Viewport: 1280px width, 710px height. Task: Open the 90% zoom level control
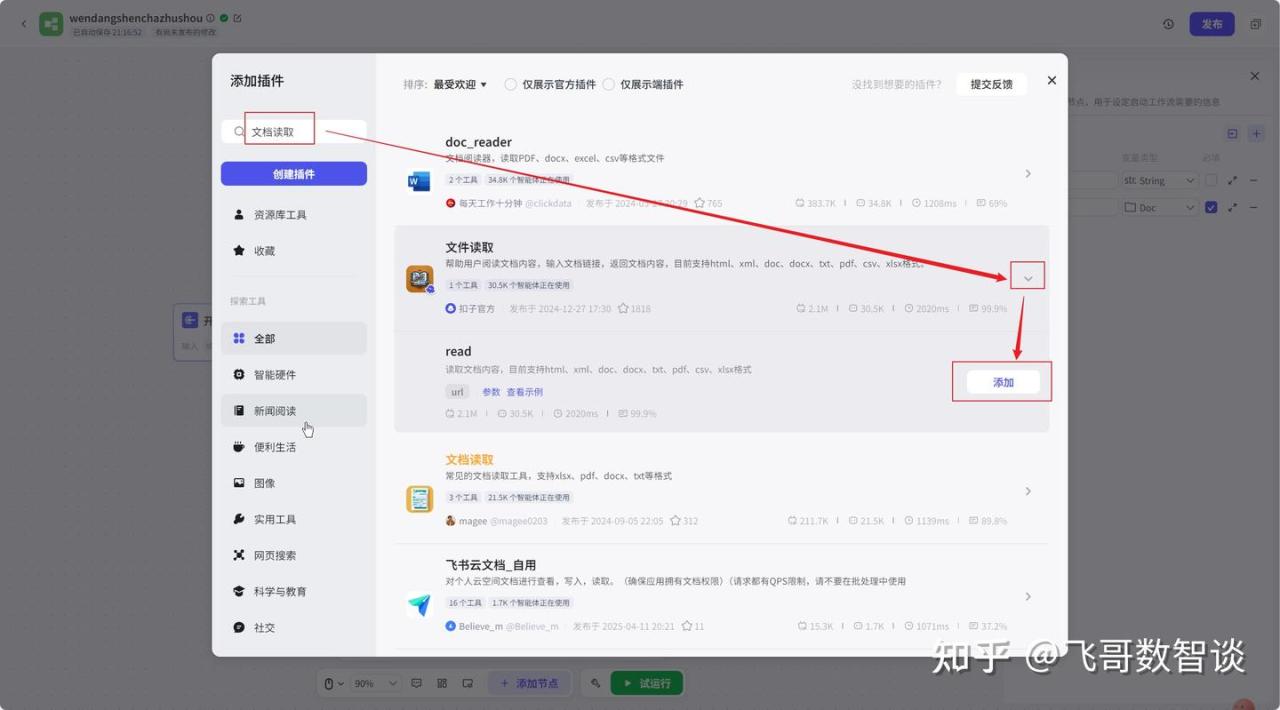372,684
